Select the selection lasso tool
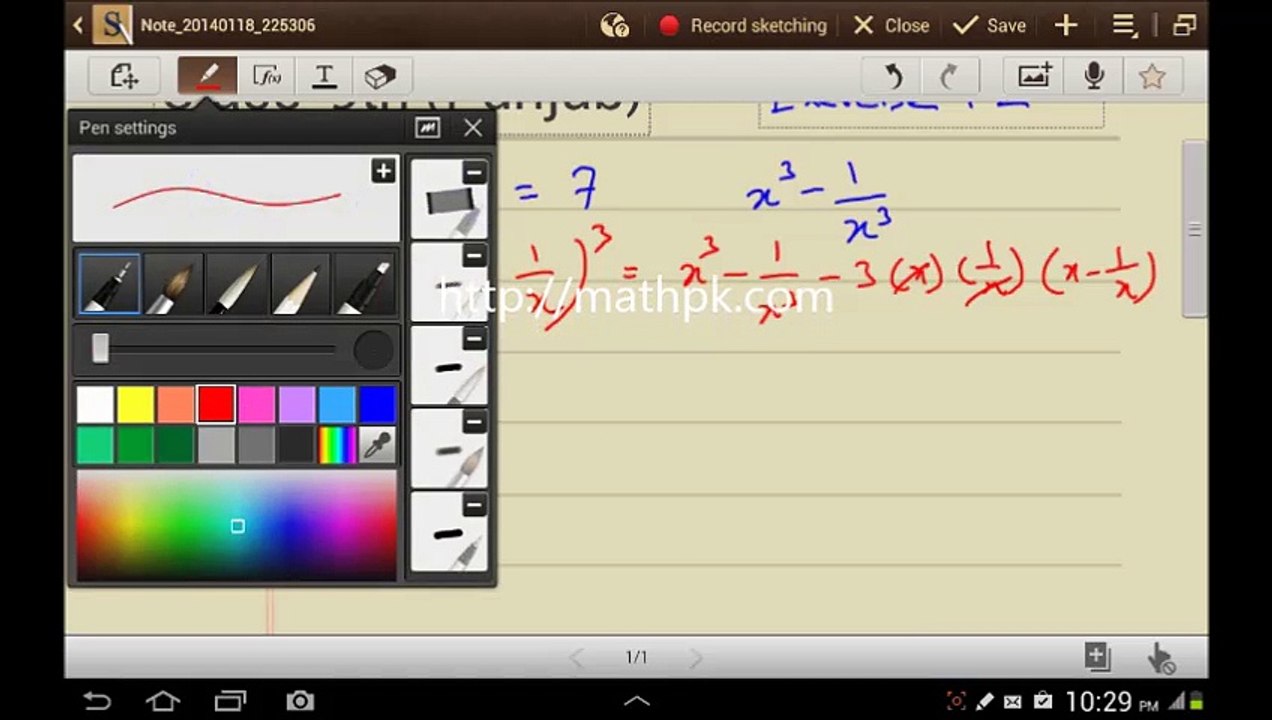The height and width of the screenshot is (720, 1272). (x=122, y=76)
